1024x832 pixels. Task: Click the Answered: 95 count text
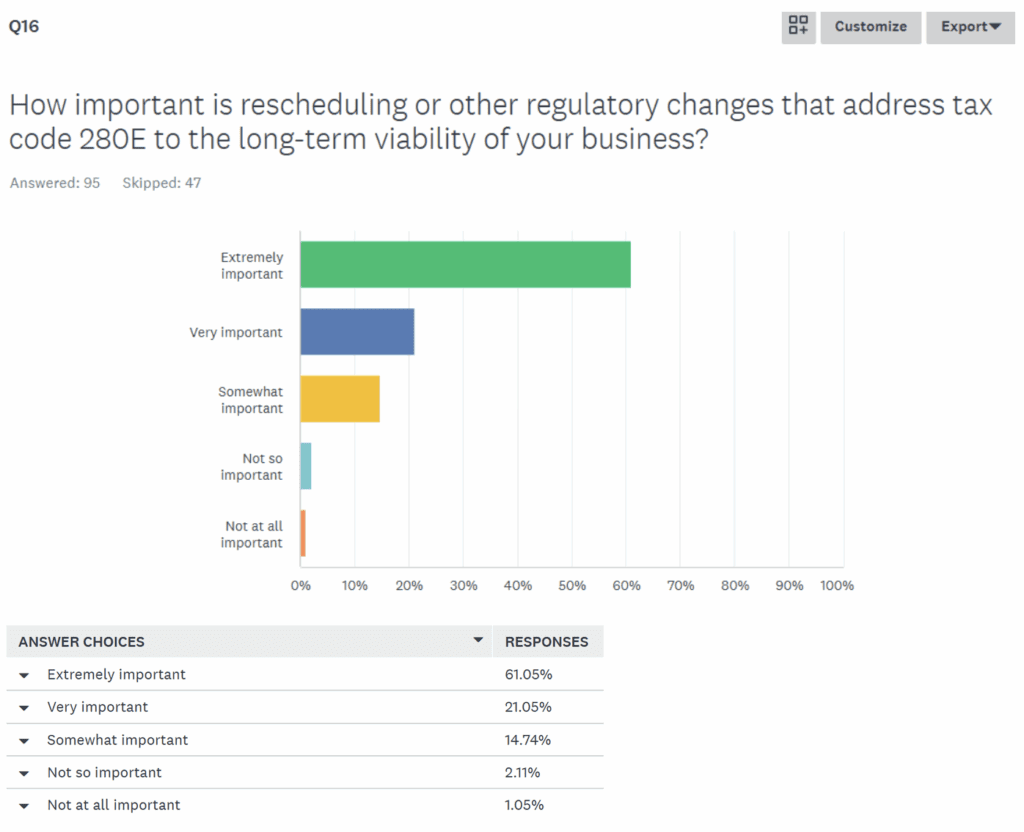point(55,183)
